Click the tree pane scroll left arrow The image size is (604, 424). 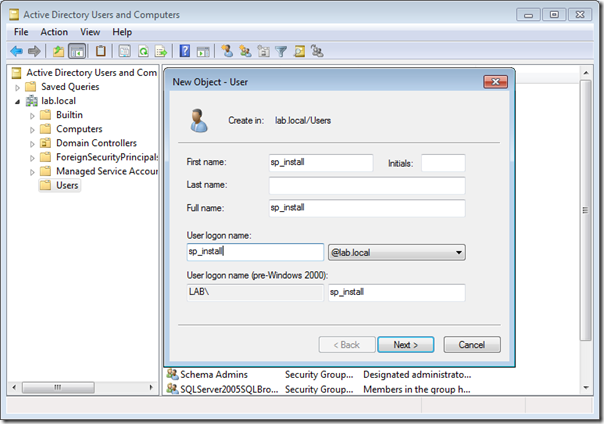(x=14, y=387)
